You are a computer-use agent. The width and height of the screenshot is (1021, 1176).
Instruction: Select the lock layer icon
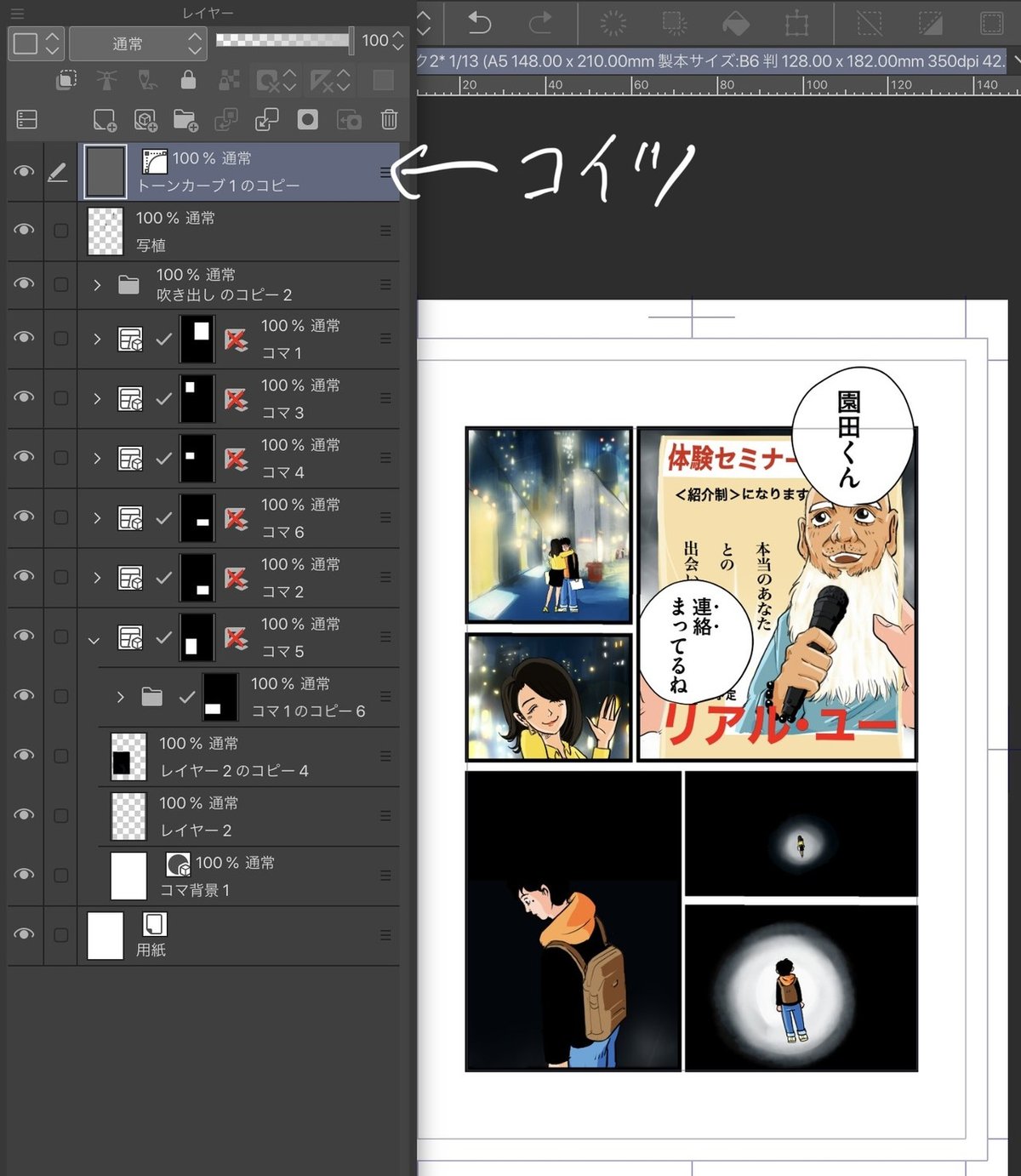(188, 81)
